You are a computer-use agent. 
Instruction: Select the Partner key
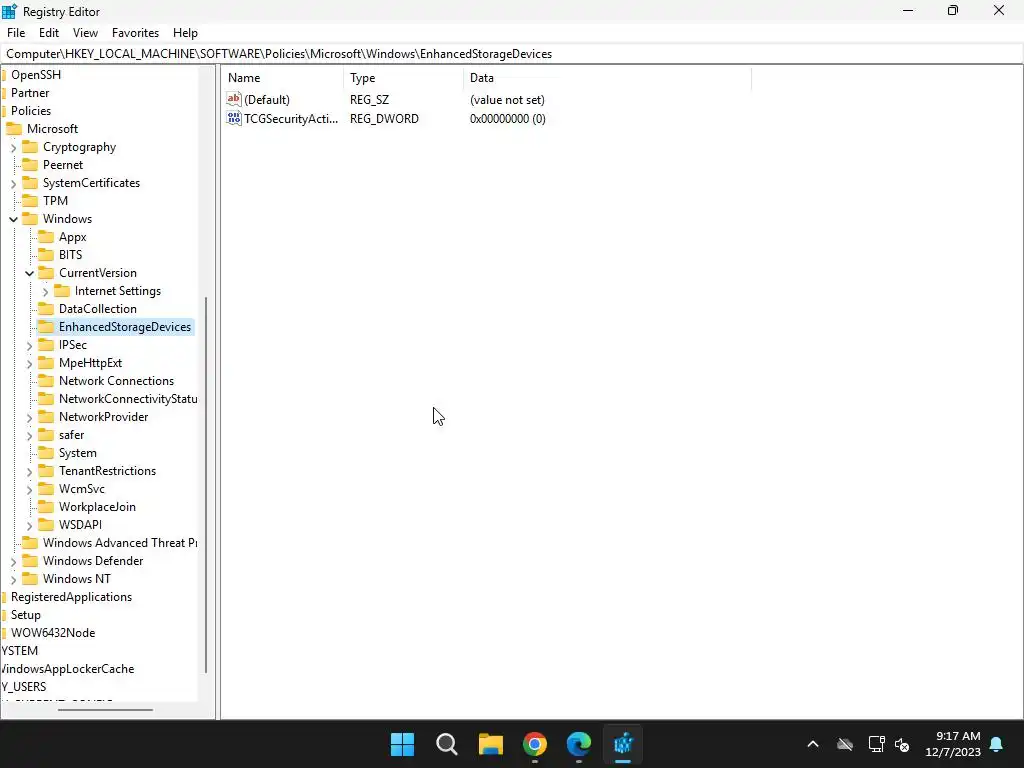(x=30, y=93)
